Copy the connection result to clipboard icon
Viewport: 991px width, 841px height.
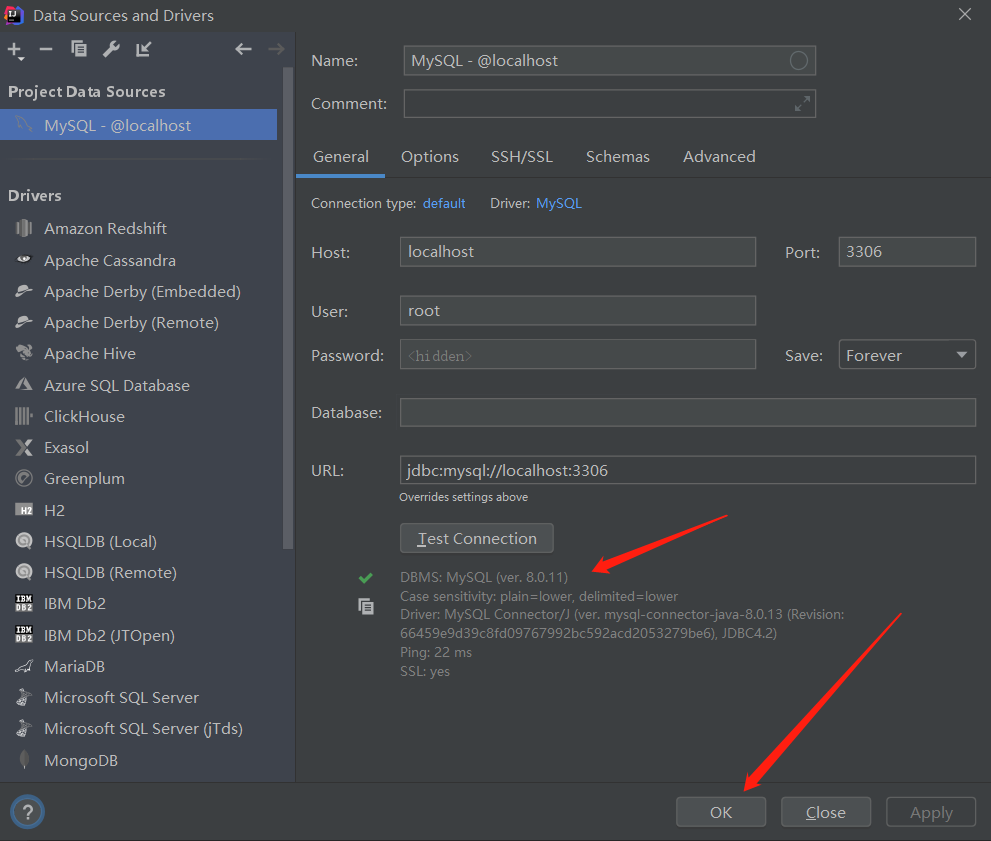[366, 607]
